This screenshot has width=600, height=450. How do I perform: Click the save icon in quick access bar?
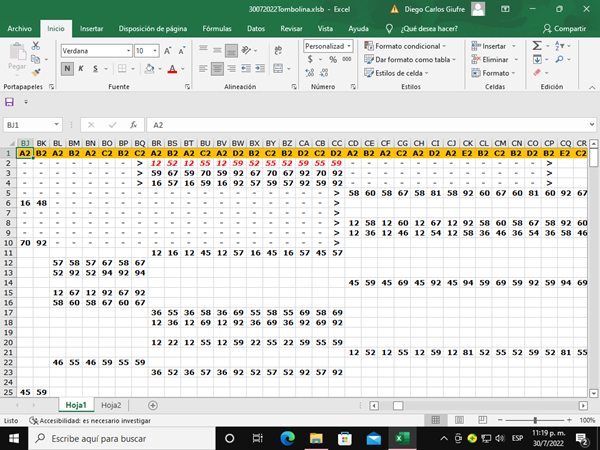tap(10, 102)
